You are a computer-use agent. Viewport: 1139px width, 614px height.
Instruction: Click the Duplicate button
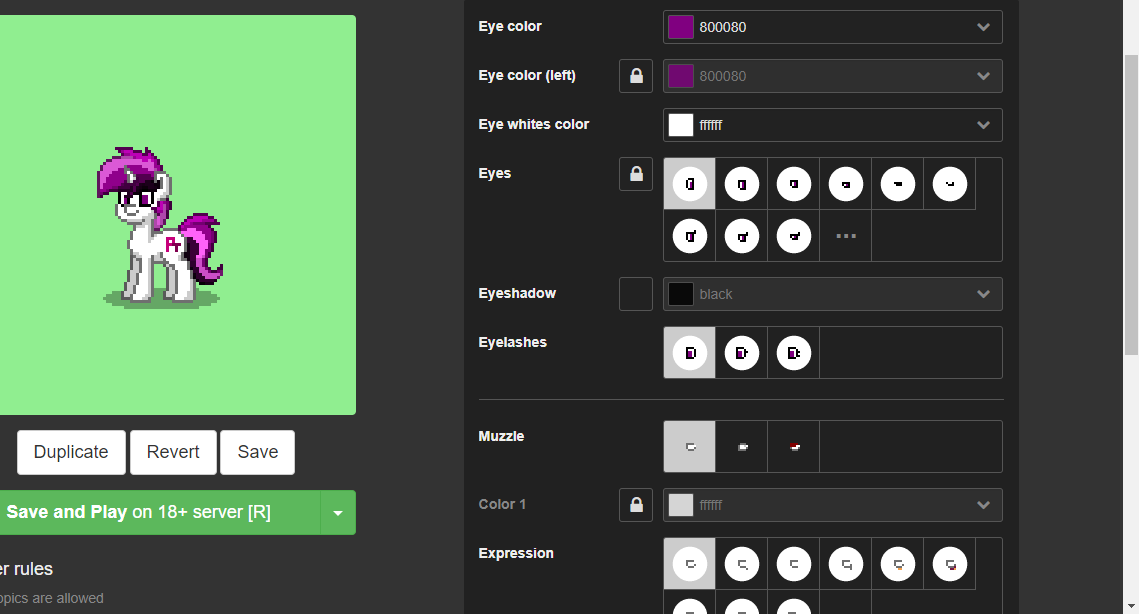click(71, 452)
